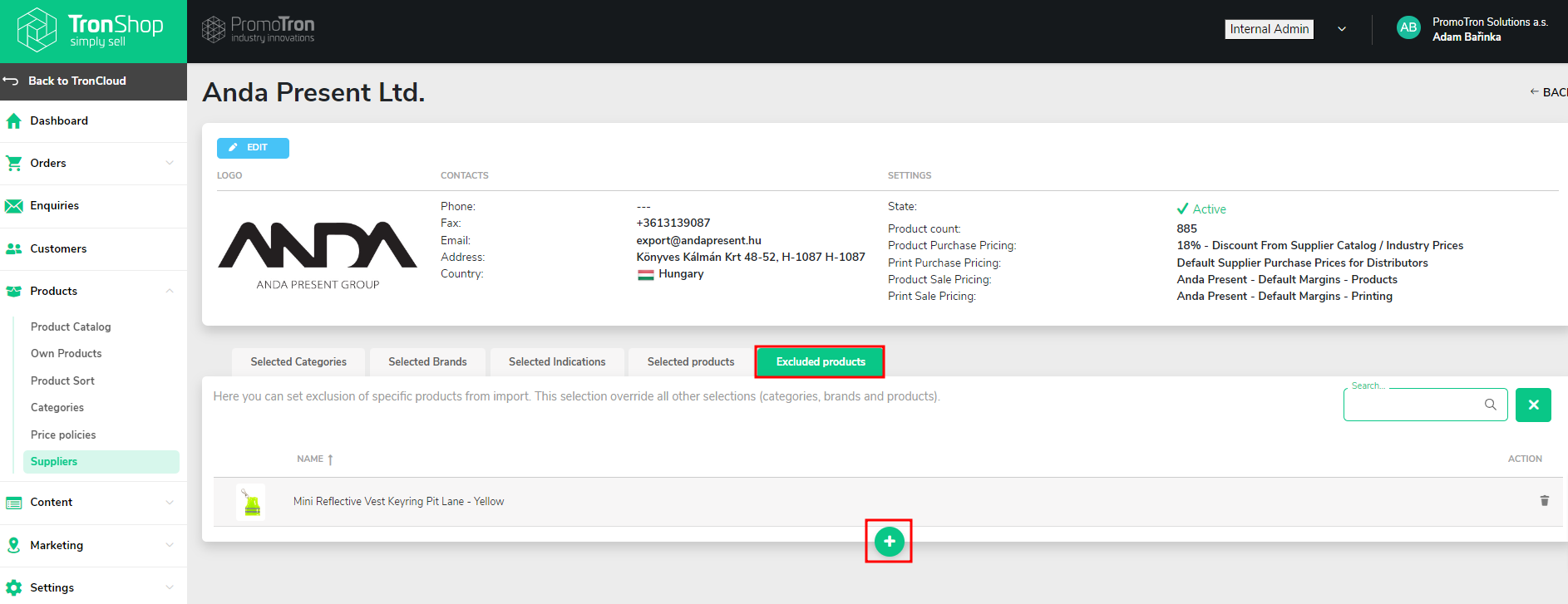Click the Anda Present Group logo

click(318, 255)
